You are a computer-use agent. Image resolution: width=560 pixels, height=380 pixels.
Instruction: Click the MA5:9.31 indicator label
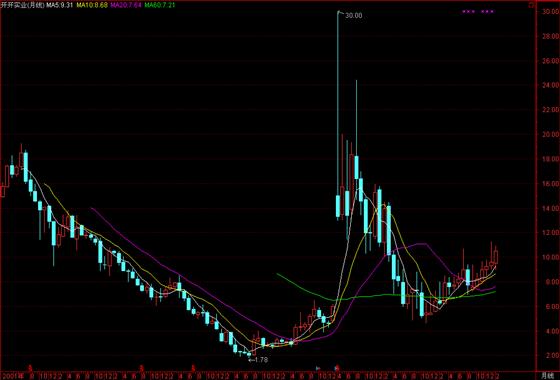(60, 5)
